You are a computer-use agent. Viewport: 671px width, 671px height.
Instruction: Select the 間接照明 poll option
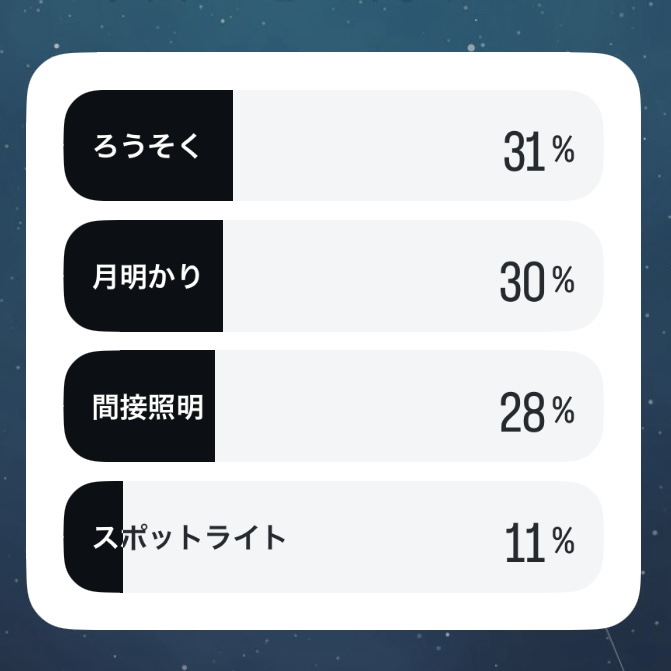(333, 406)
